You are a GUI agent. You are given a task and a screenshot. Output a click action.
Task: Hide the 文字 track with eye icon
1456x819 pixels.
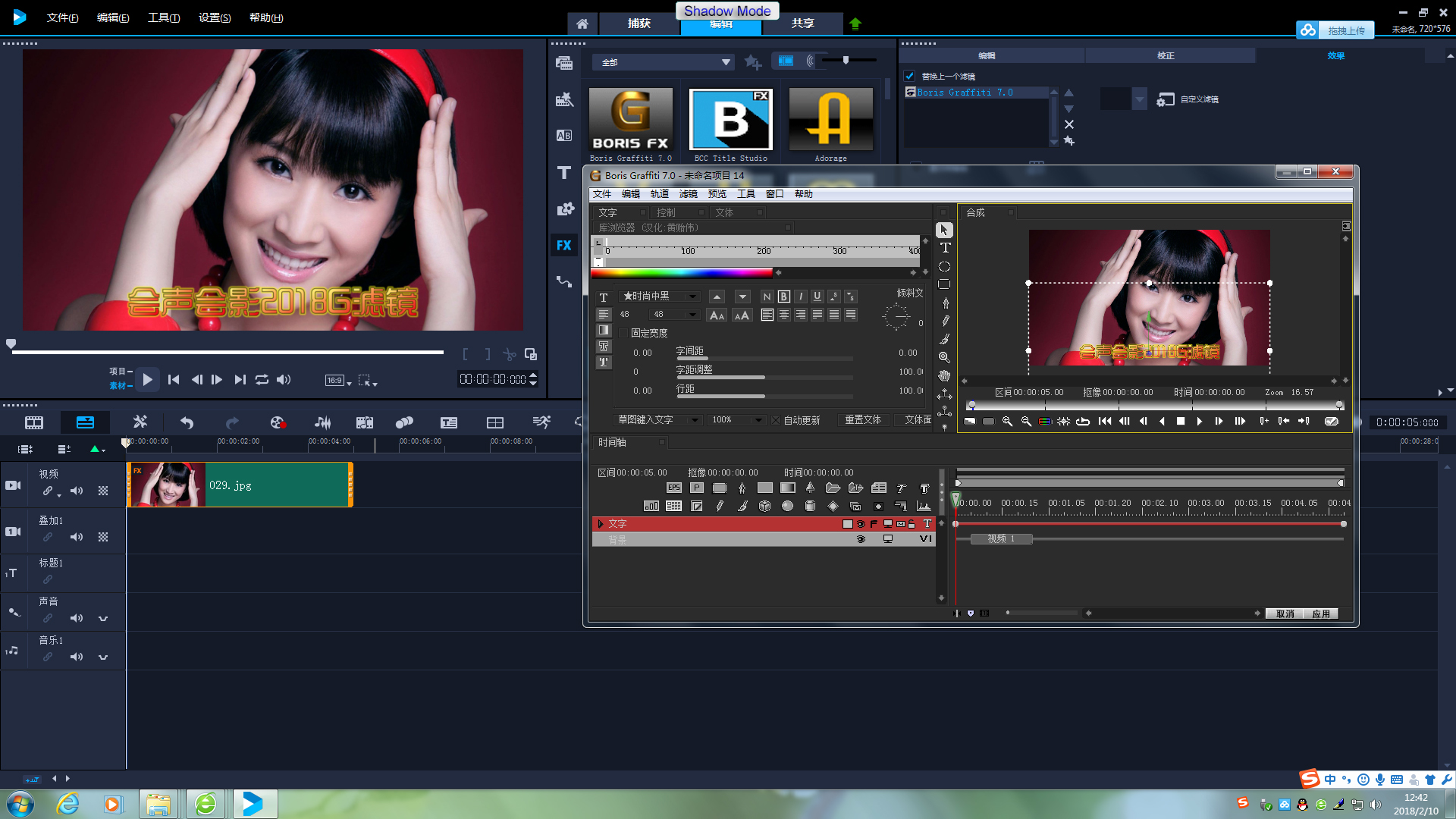click(x=861, y=524)
